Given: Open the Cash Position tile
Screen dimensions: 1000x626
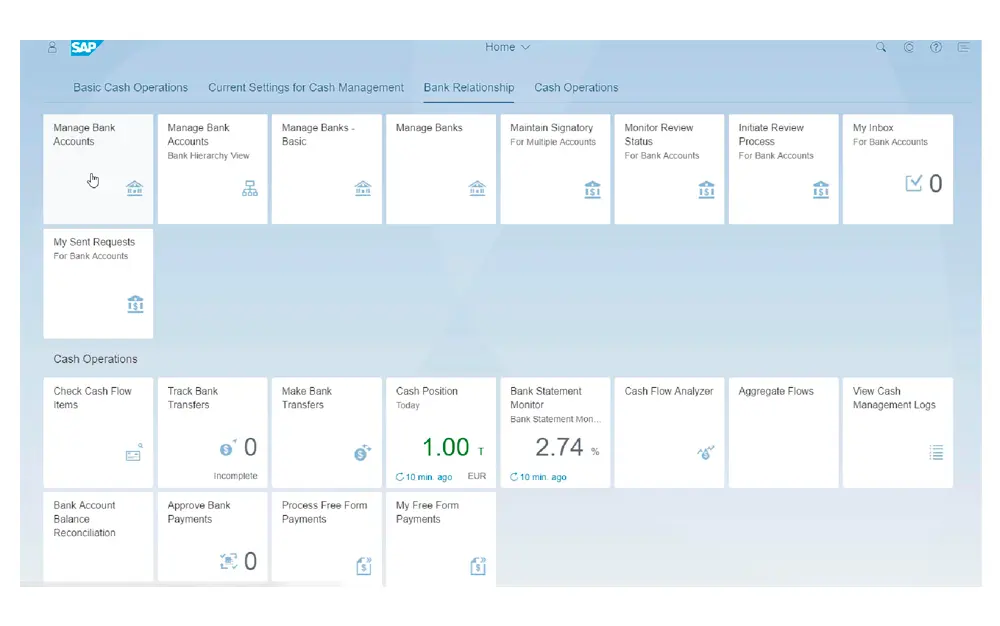Looking at the screenshot, I should 440,432.
